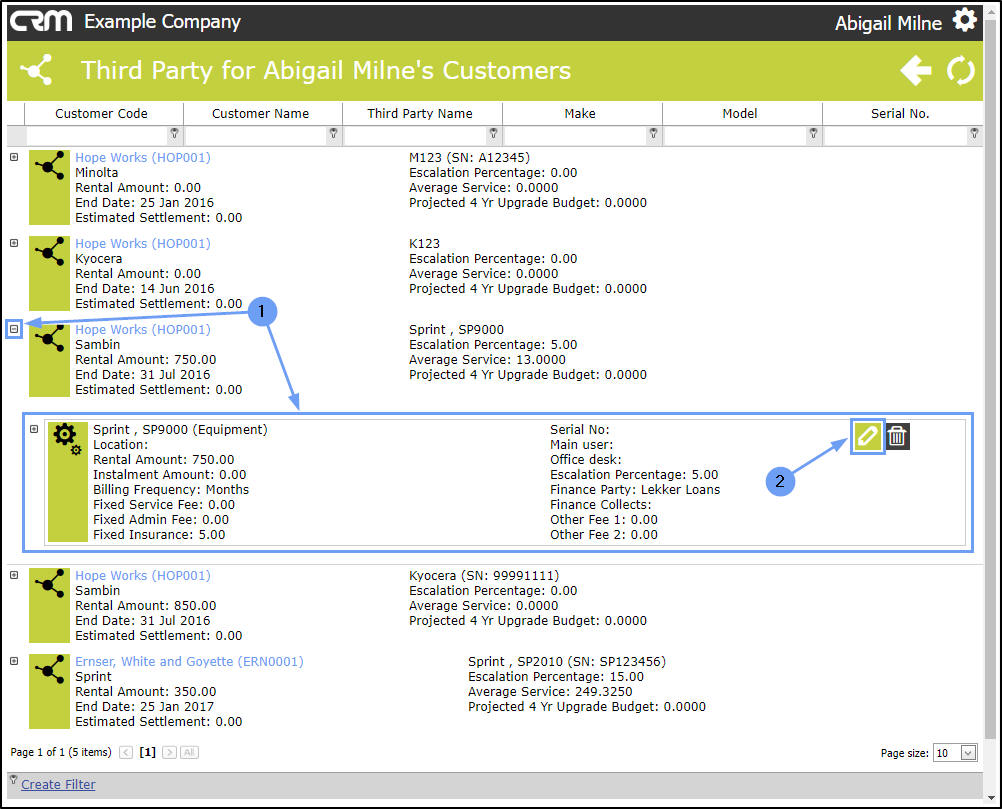
Task: Expand the Kyocera K123 row
Action: coord(14,243)
